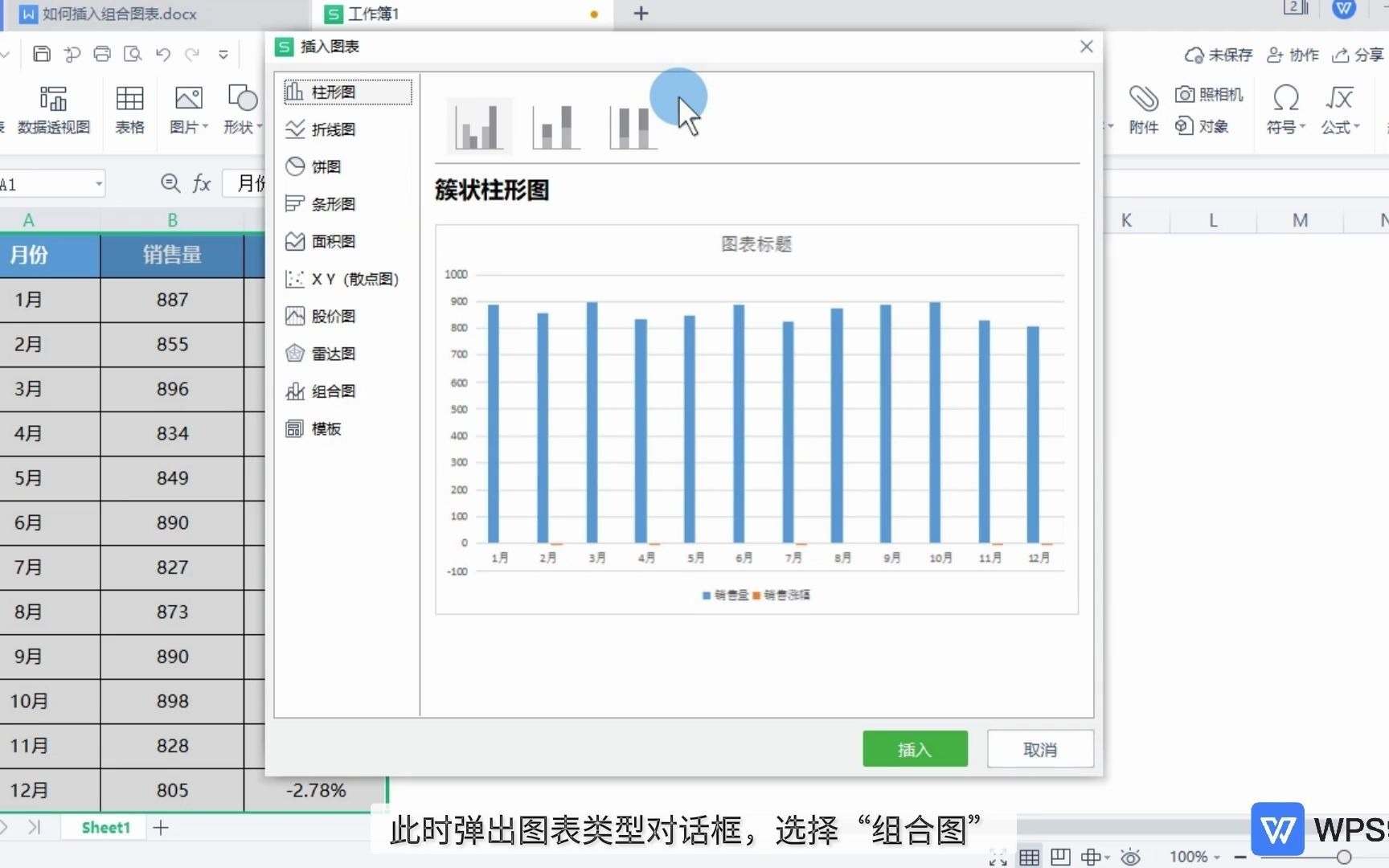This screenshot has width=1389, height=868.
Task: Click the green 插入 button
Action: click(915, 749)
